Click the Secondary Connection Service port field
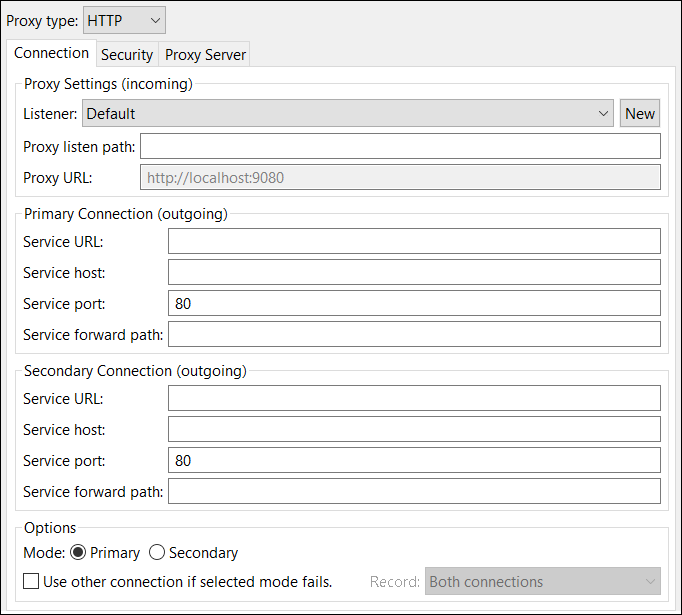Image resolution: width=682 pixels, height=615 pixels. point(414,460)
